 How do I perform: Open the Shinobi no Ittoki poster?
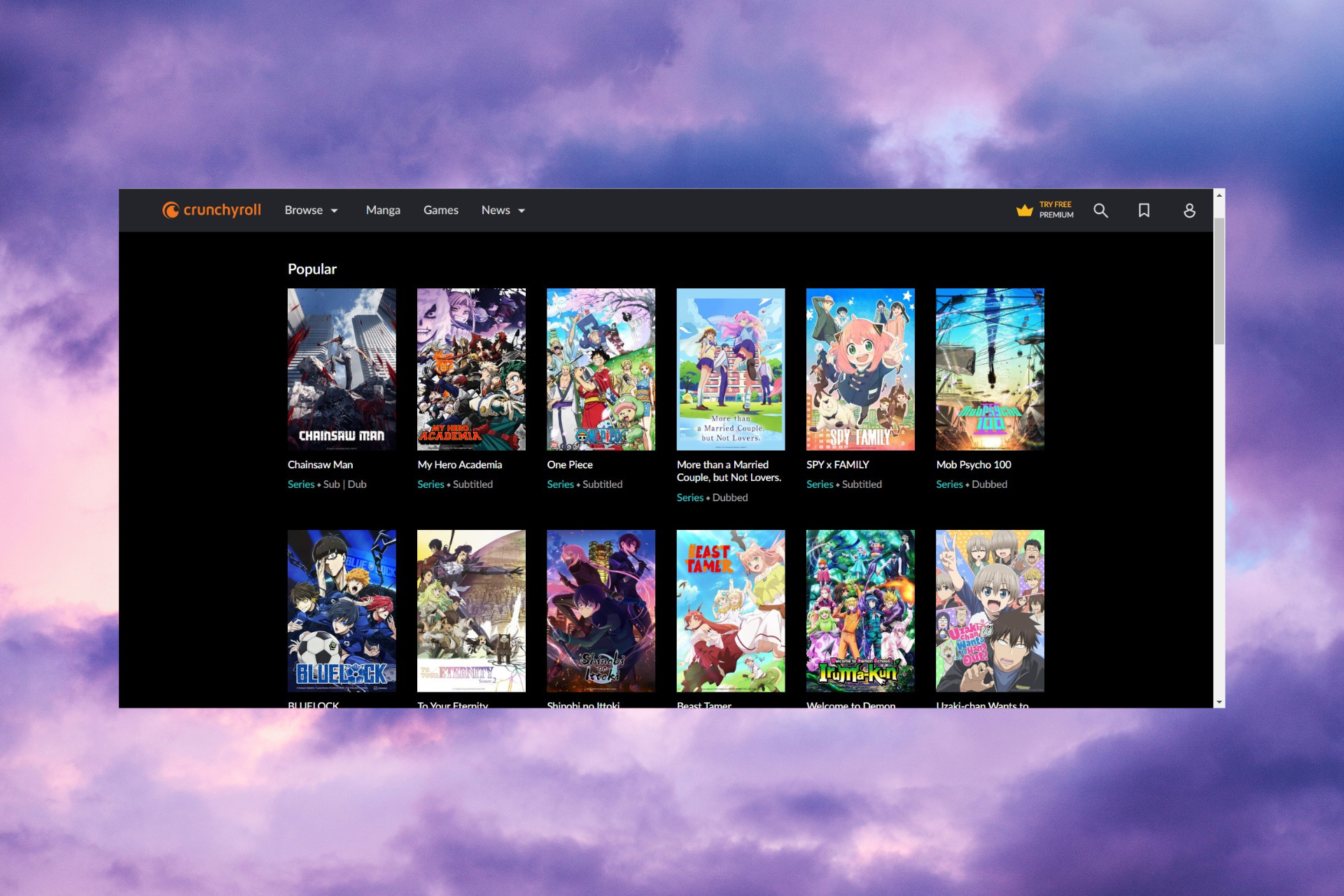coord(601,610)
